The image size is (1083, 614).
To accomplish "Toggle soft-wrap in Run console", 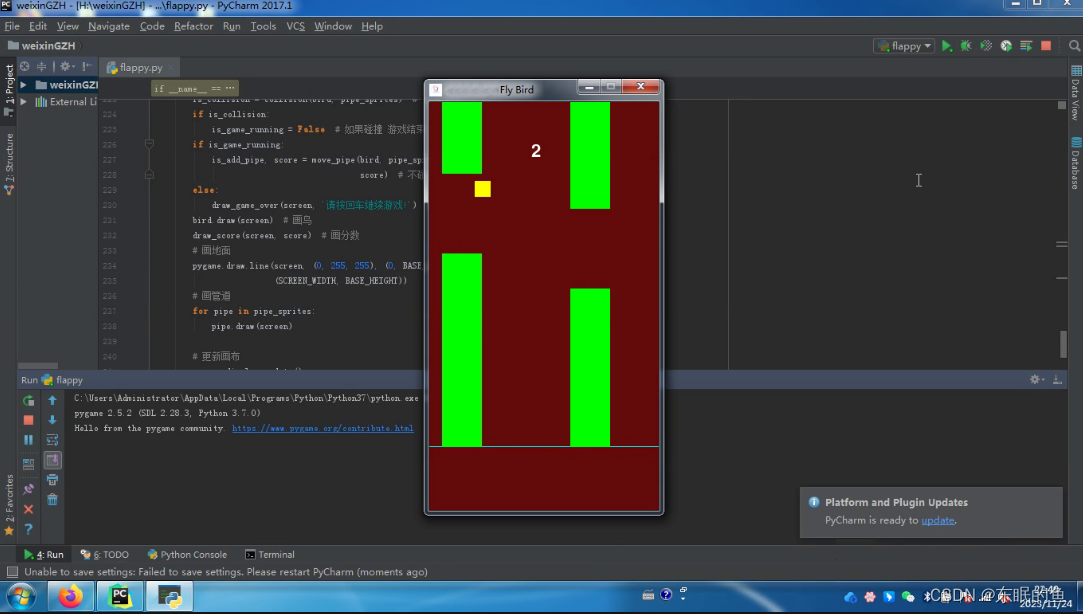I will (52, 440).
